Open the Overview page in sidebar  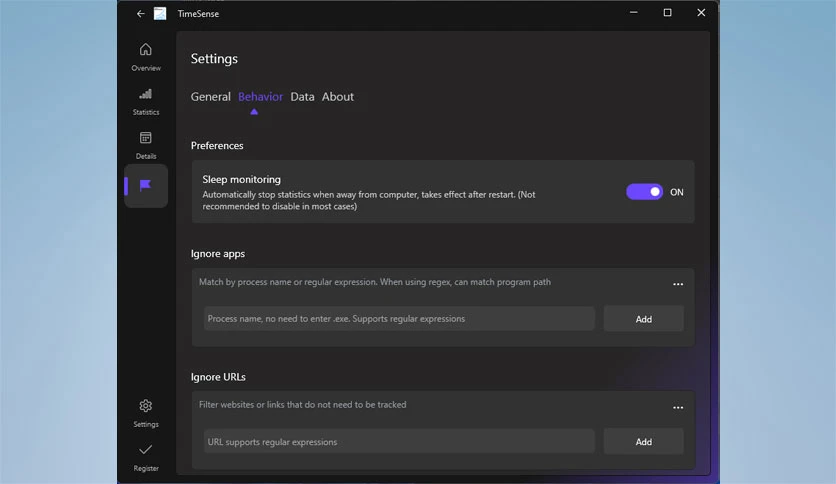(146, 57)
